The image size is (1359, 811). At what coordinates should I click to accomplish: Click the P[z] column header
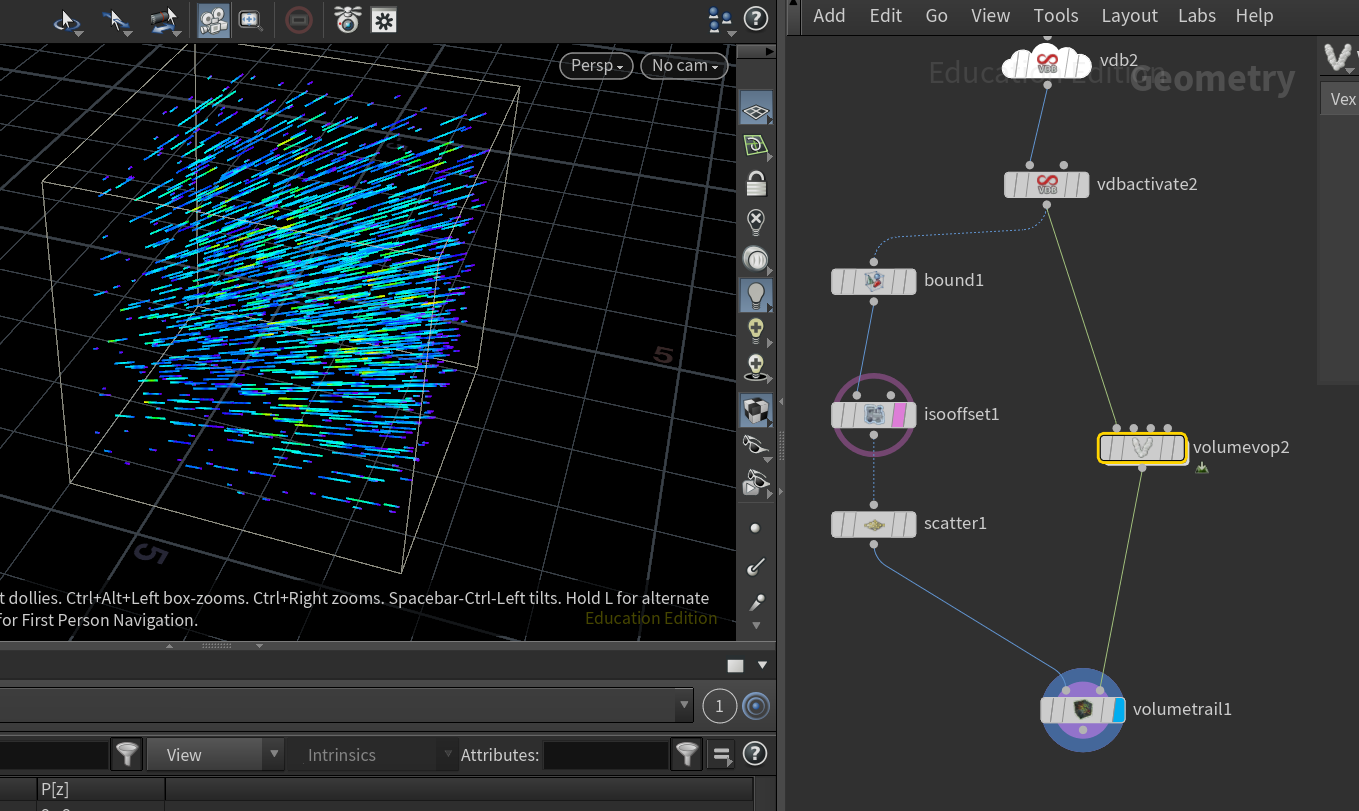pyautogui.click(x=101, y=788)
